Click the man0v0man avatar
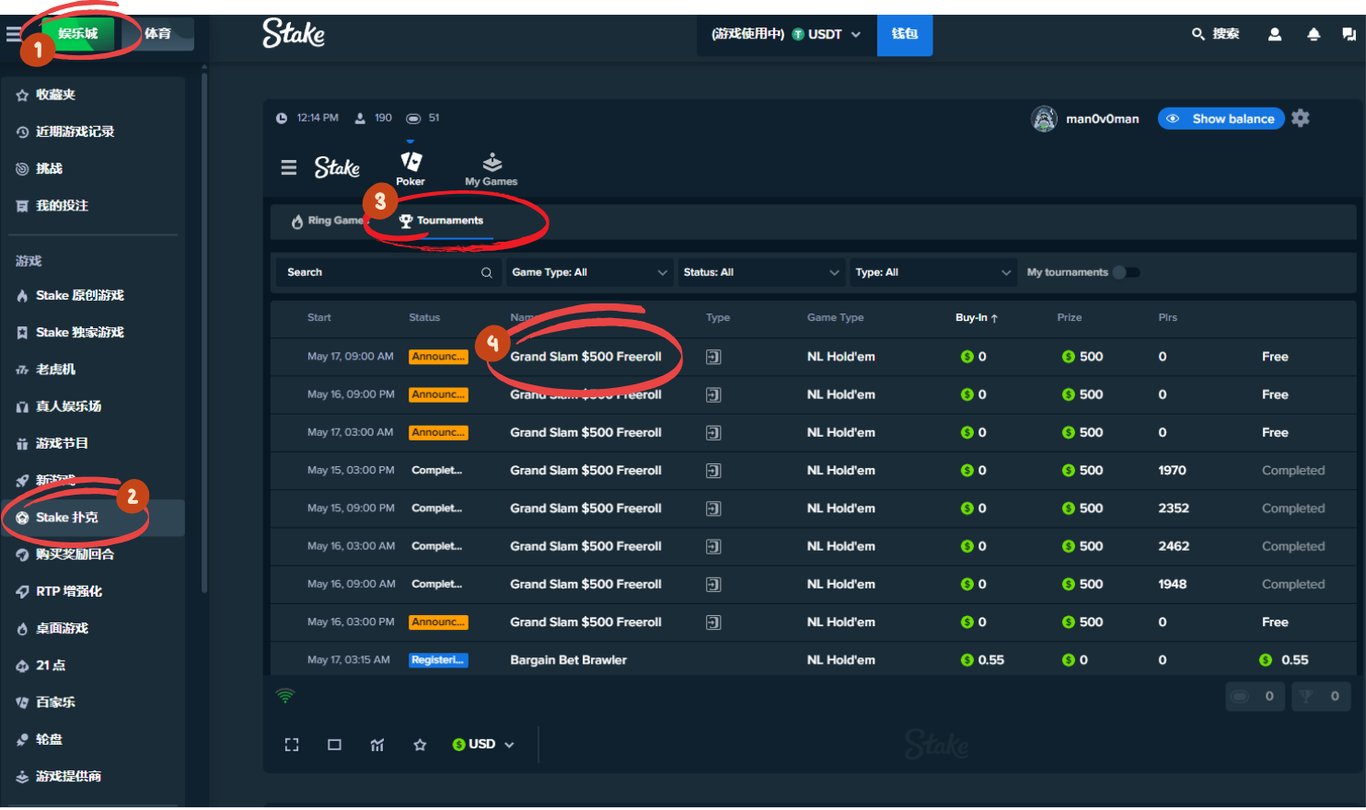Screen dimensions: 1366x810 pos(1044,119)
